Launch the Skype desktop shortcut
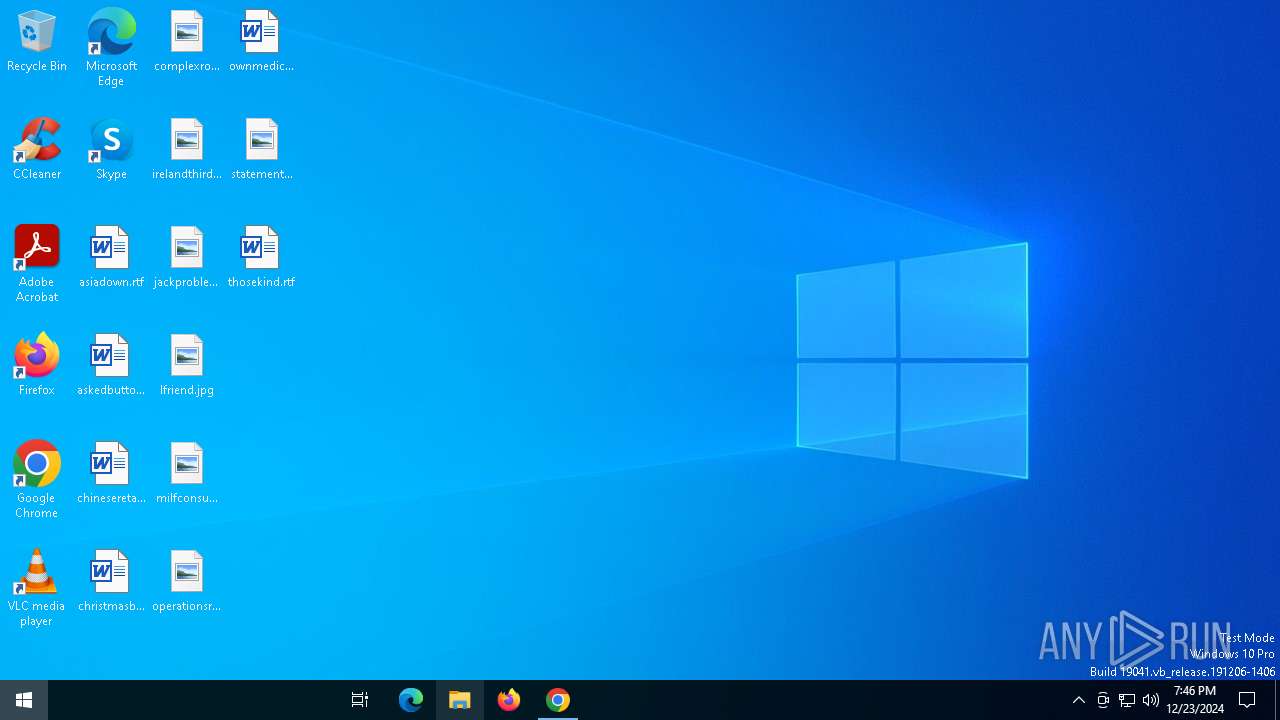Image resolution: width=1280 pixels, height=720 pixels. coord(111,150)
